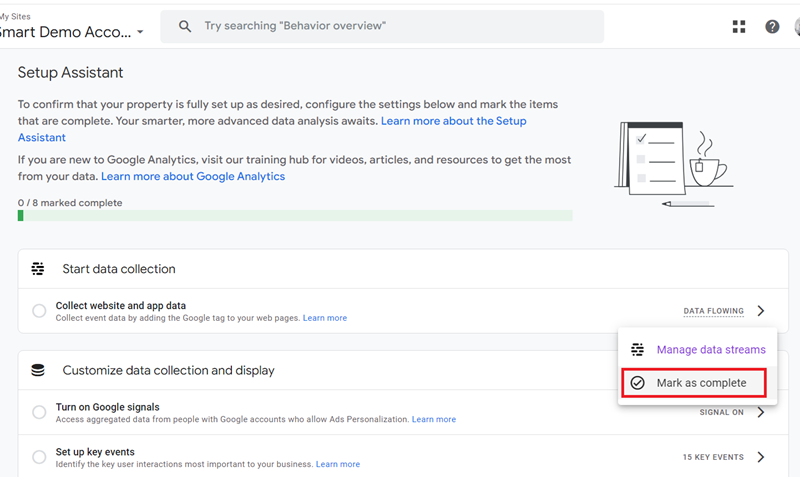The image size is (800, 477).
Task: Open Learn more link under Google signals
Action: click(434, 419)
